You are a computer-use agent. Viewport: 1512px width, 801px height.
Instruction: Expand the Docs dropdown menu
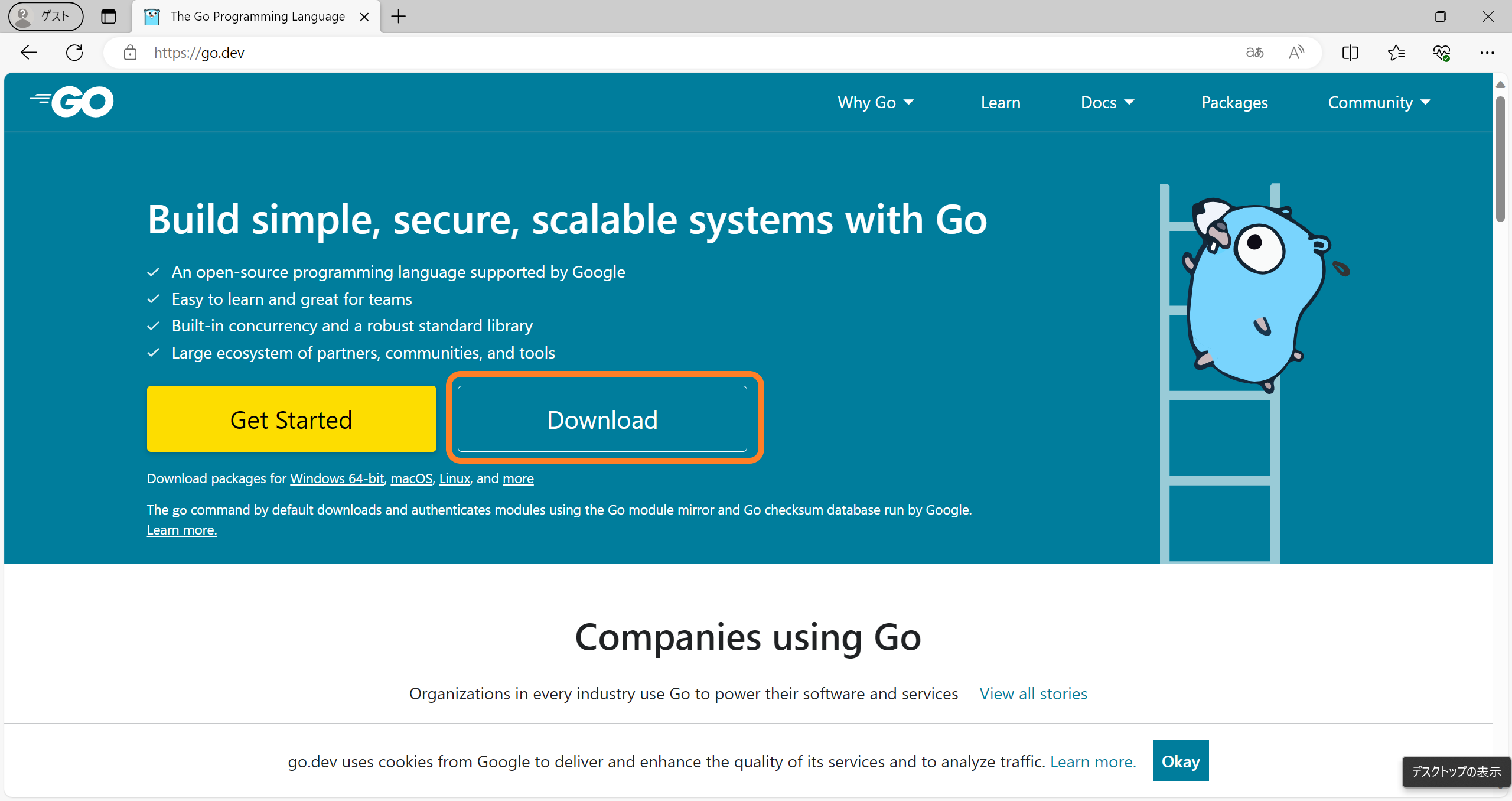pyautogui.click(x=1107, y=102)
